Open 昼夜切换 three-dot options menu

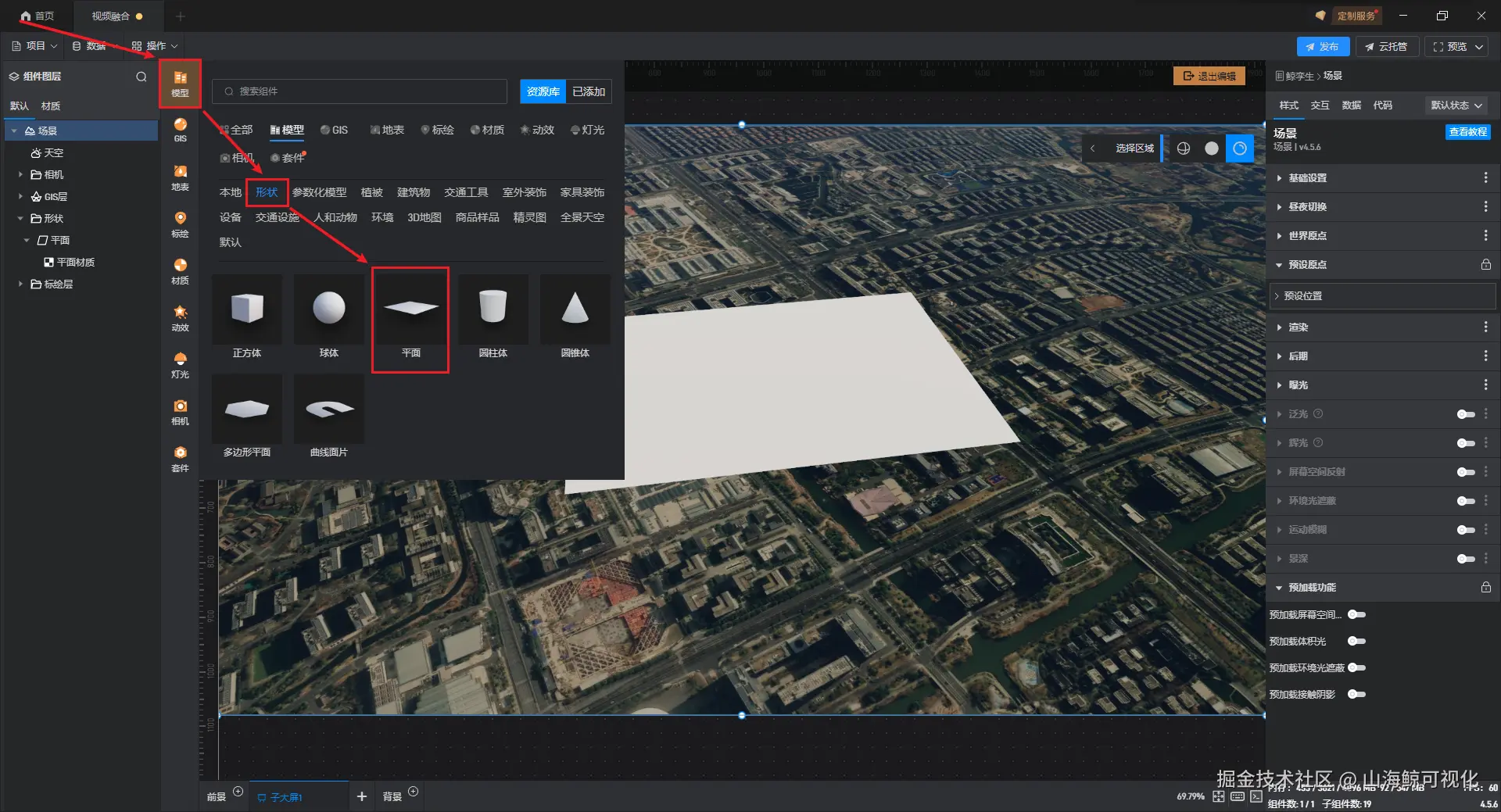point(1486,207)
